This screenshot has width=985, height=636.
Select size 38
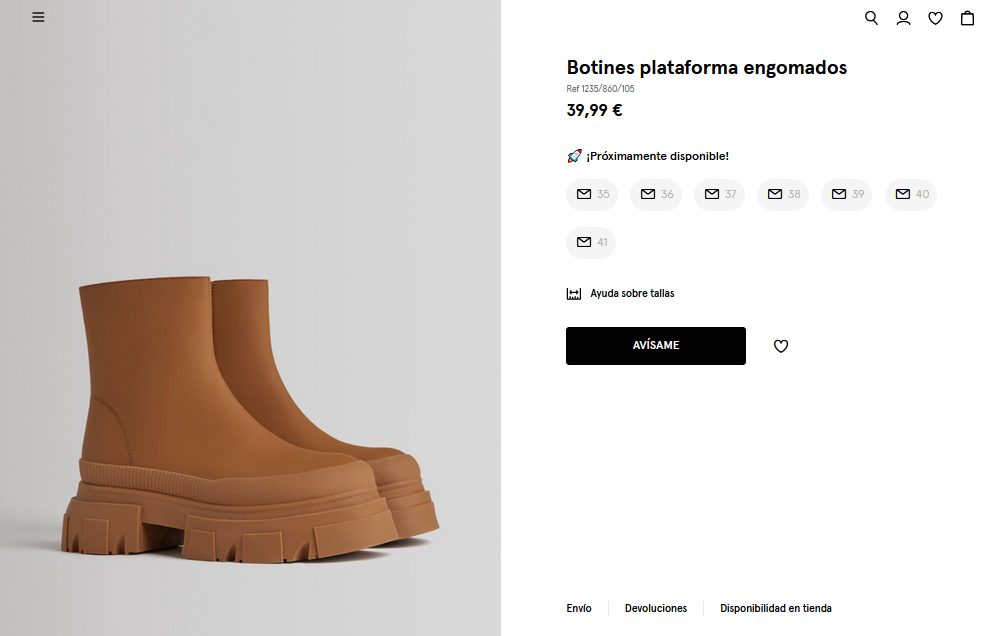pos(783,194)
